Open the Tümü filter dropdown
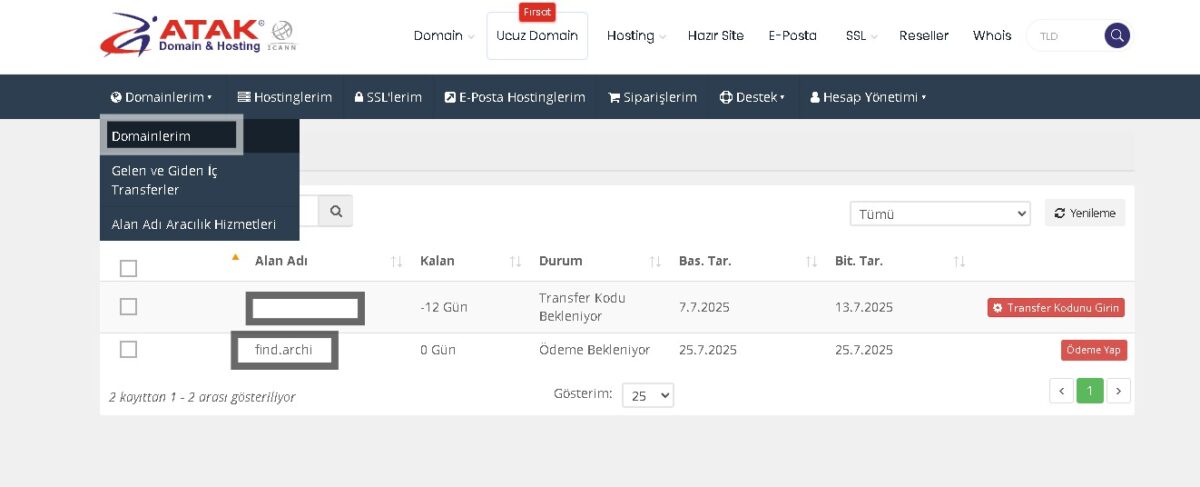The width and height of the screenshot is (1200, 487). (939, 214)
